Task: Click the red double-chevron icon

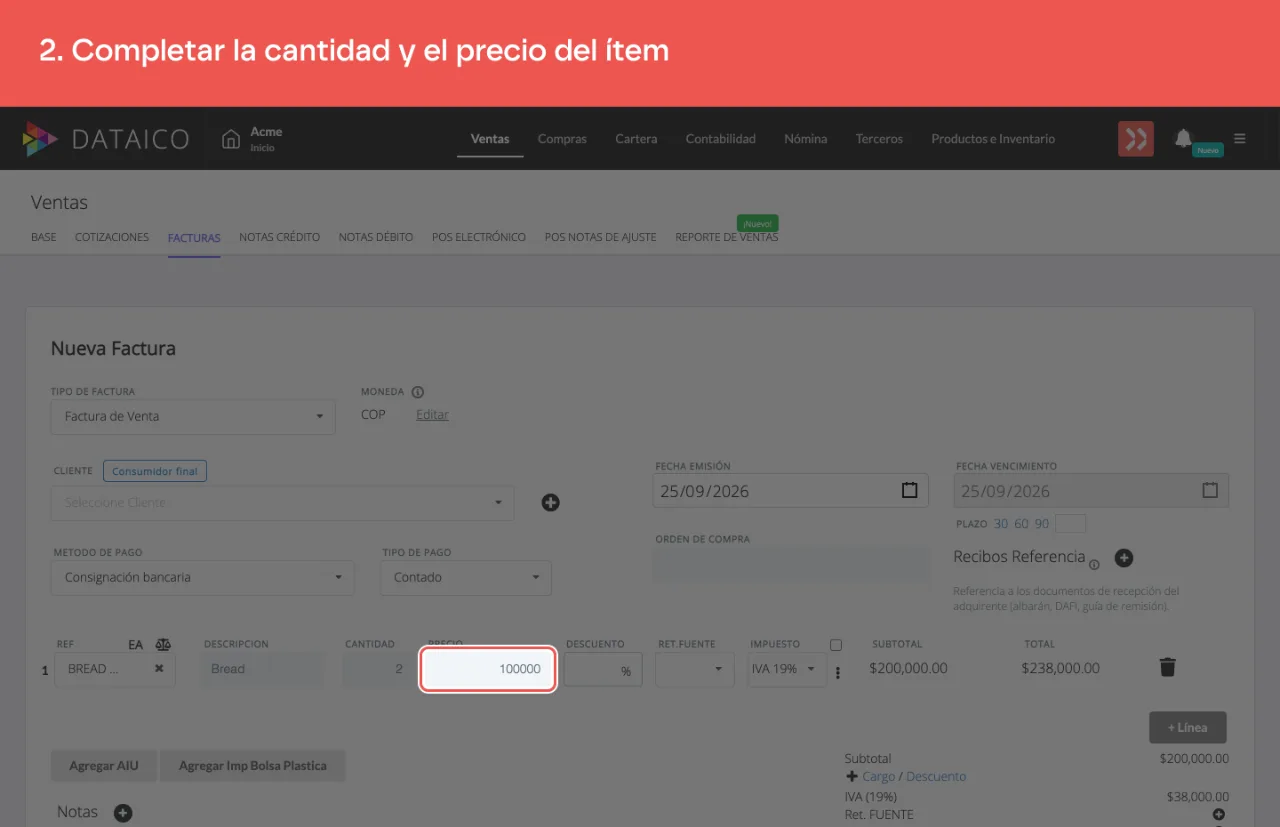Action: coord(1136,139)
